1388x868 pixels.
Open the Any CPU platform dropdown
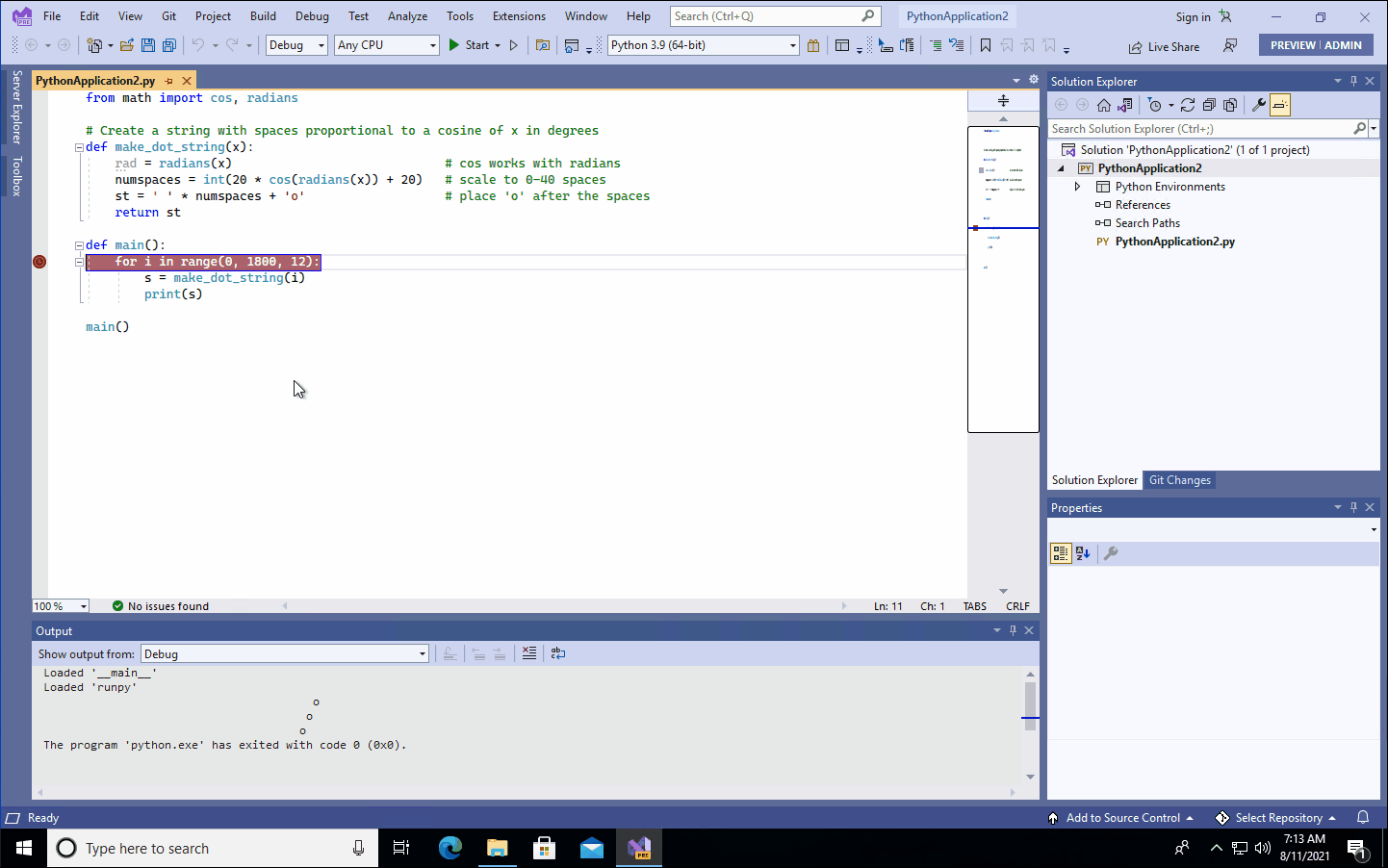(x=387, y=45)
